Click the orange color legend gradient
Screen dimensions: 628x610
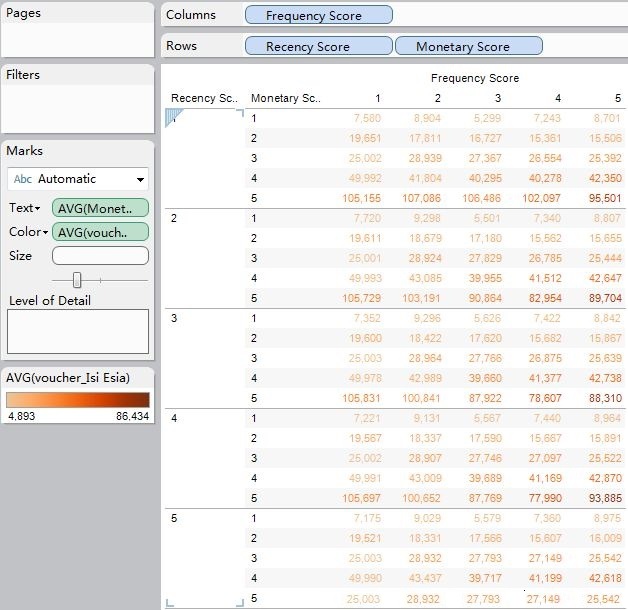(78, 399)
